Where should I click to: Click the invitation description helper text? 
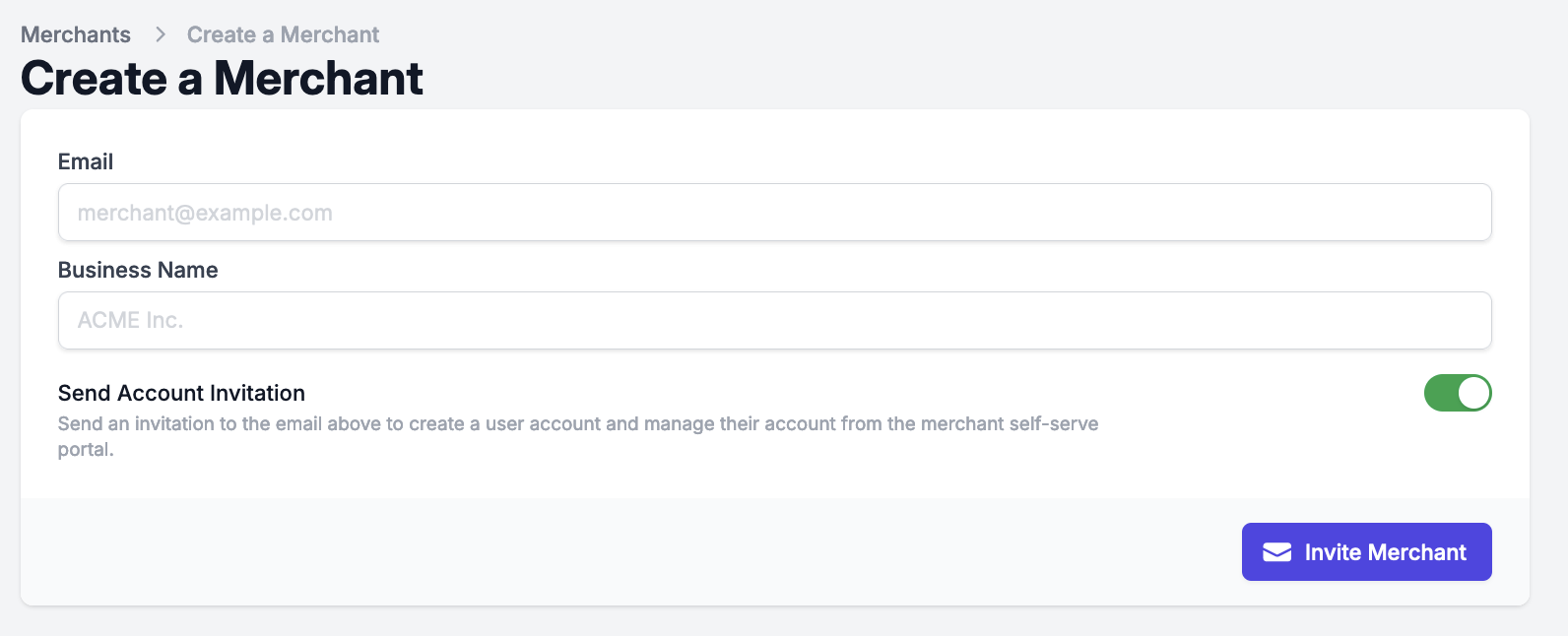point(577,424)
